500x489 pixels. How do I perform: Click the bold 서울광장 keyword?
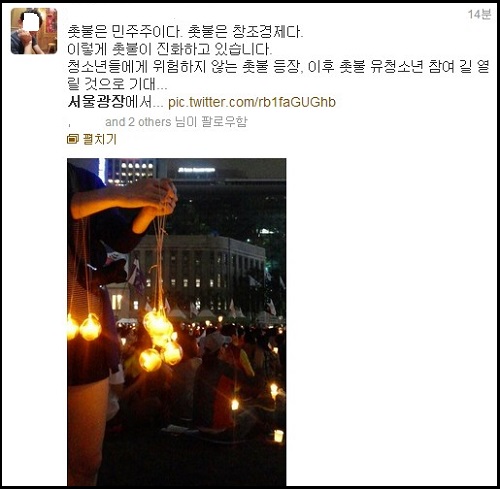[x=96, y=102]
